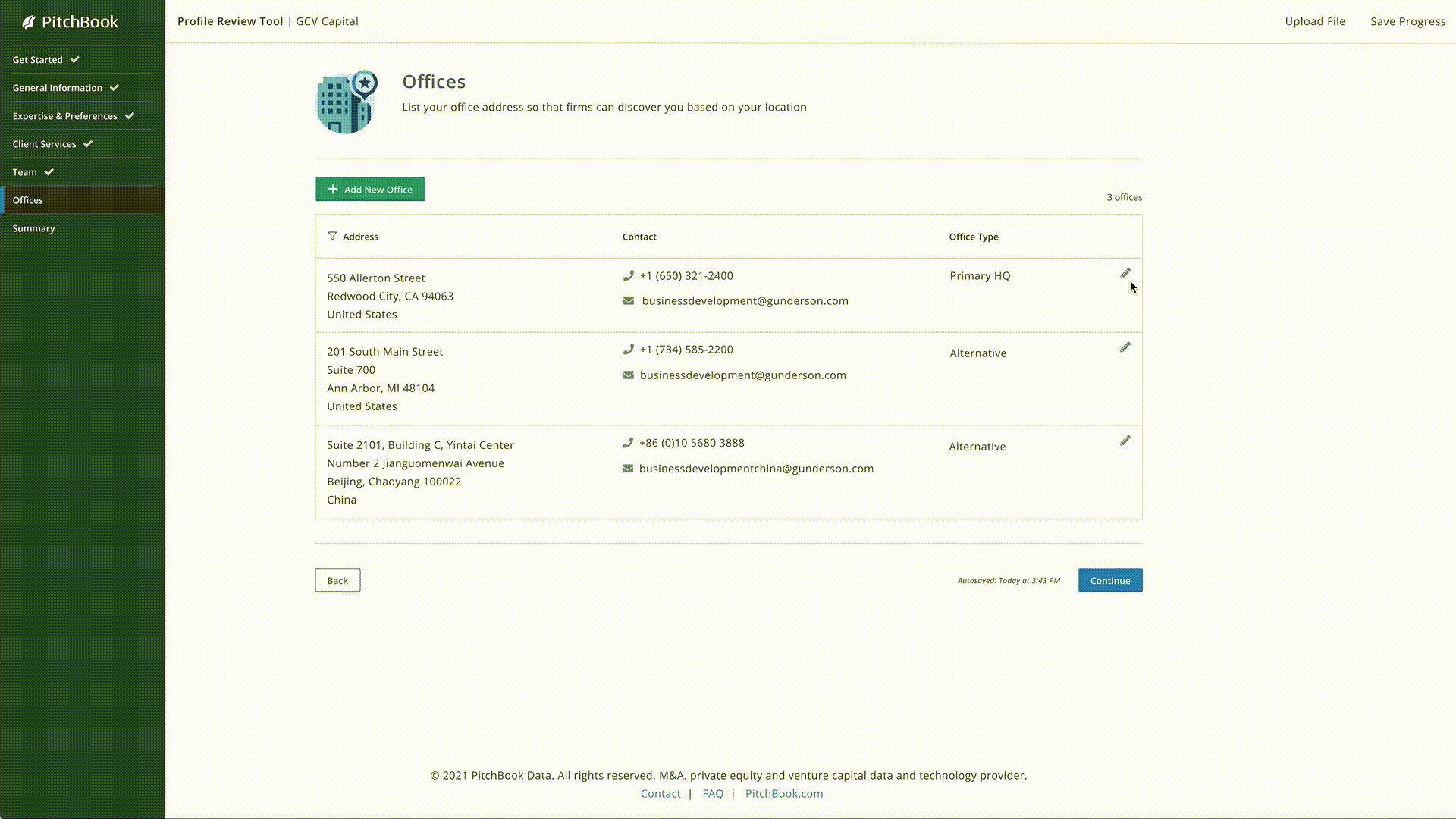Click the Ann Arbor, MI 48104 line
Screen dimensions: 1456x819
[x=381, y=388]
